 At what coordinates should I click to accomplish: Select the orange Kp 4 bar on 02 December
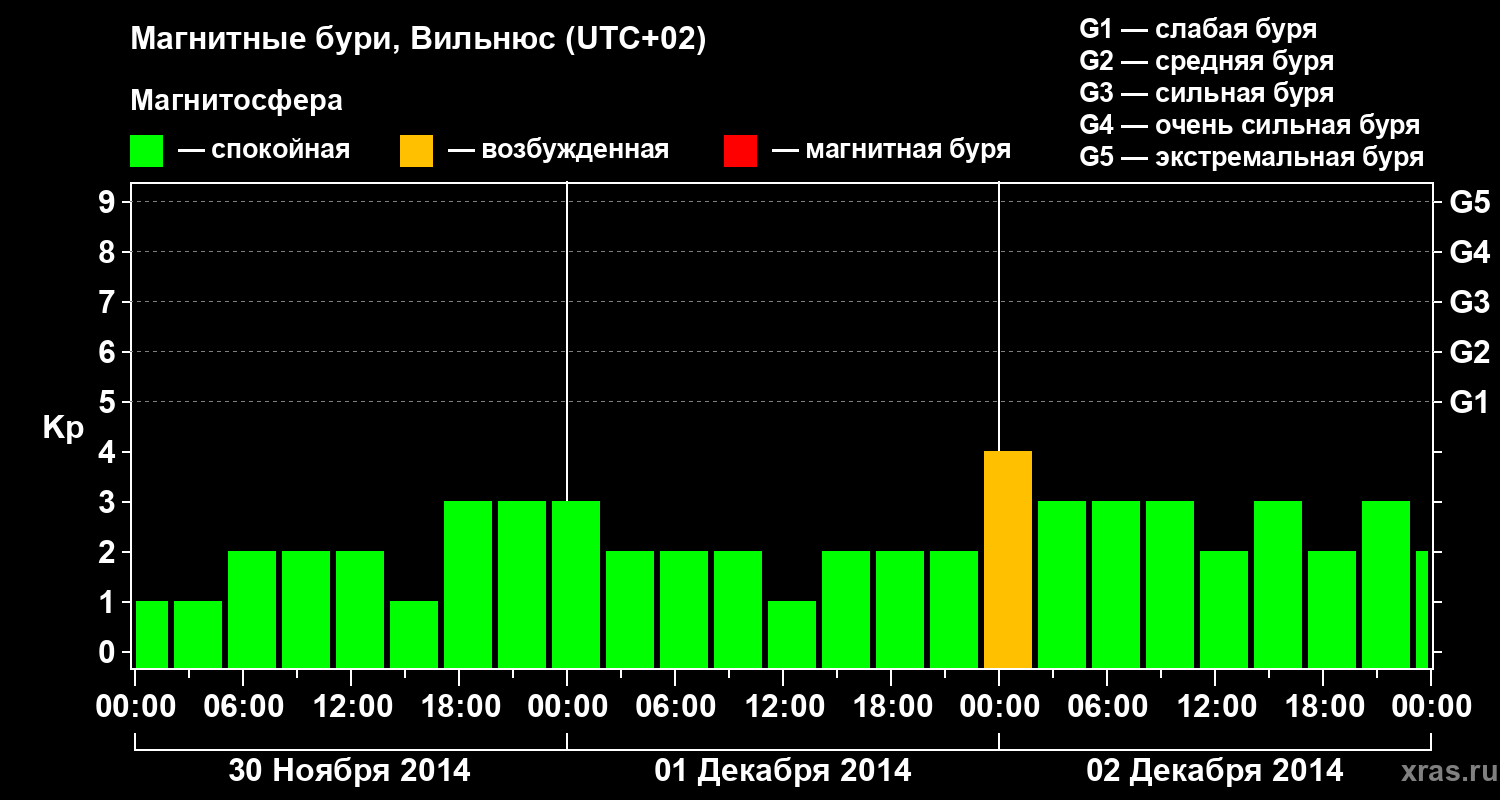coord(1008,560)
